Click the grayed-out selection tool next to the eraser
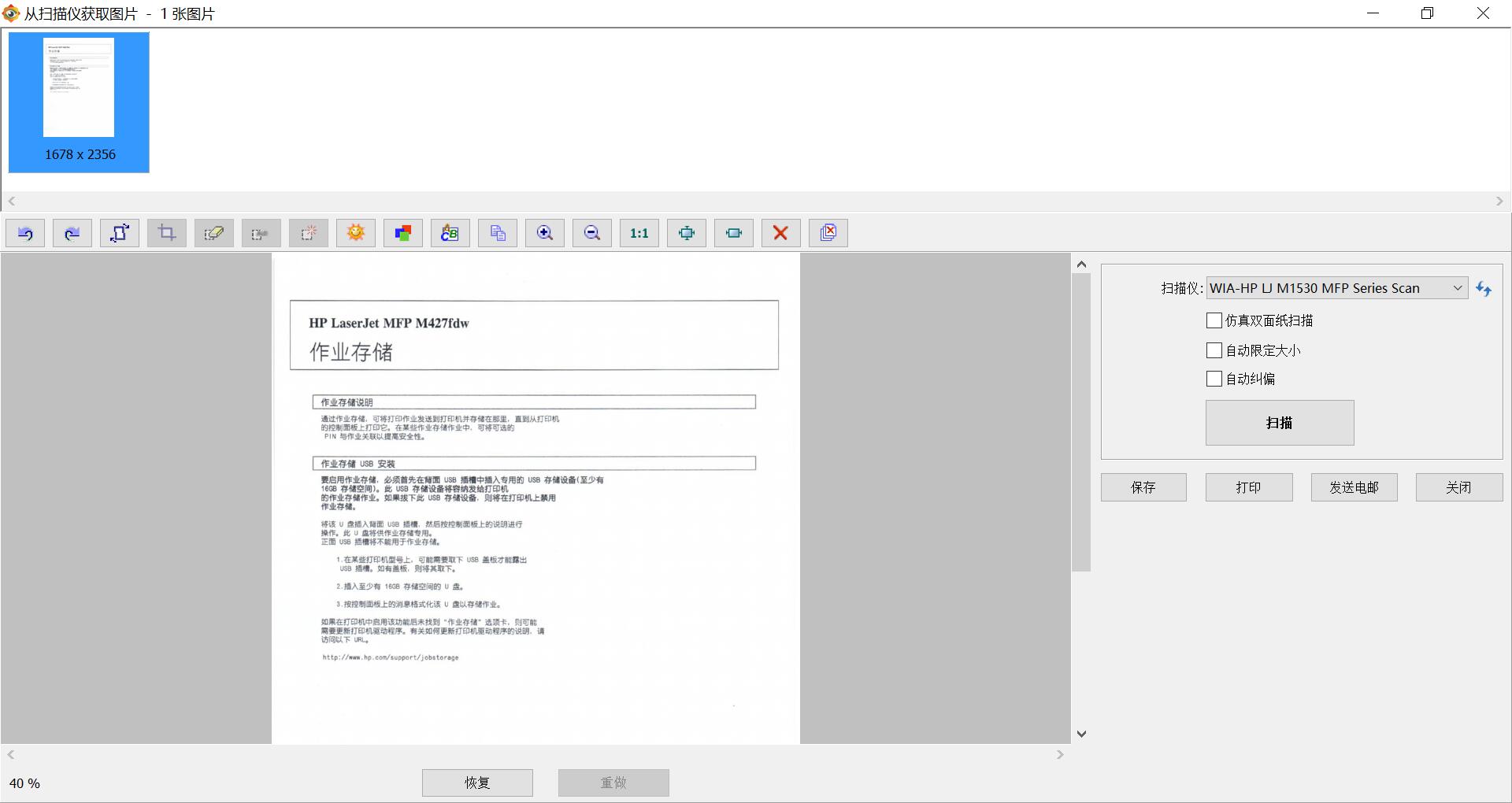 coord(261,233)
